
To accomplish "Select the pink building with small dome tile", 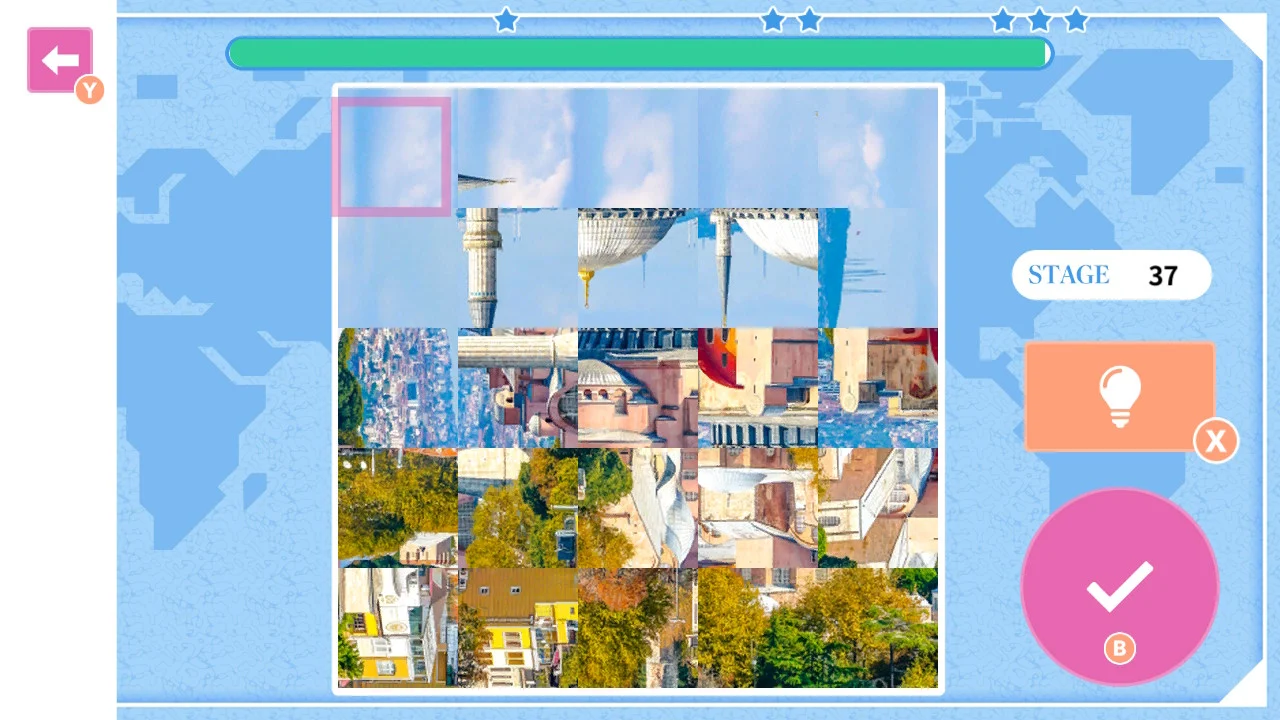I will 637,388.
